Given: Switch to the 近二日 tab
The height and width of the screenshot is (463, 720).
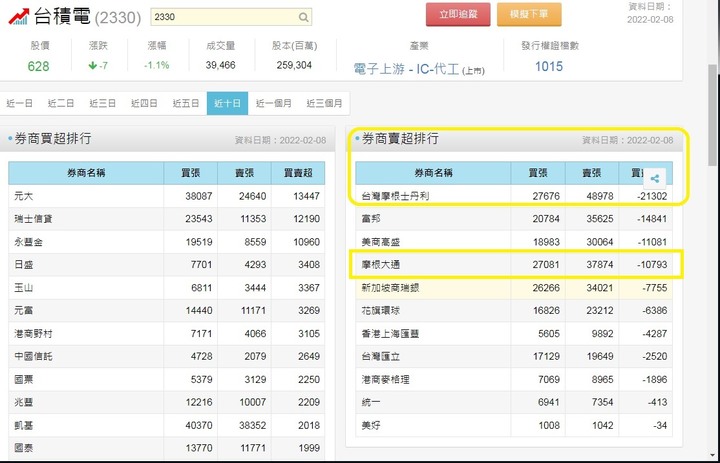Looking at the screenshot, I should (x=61, y=103).
